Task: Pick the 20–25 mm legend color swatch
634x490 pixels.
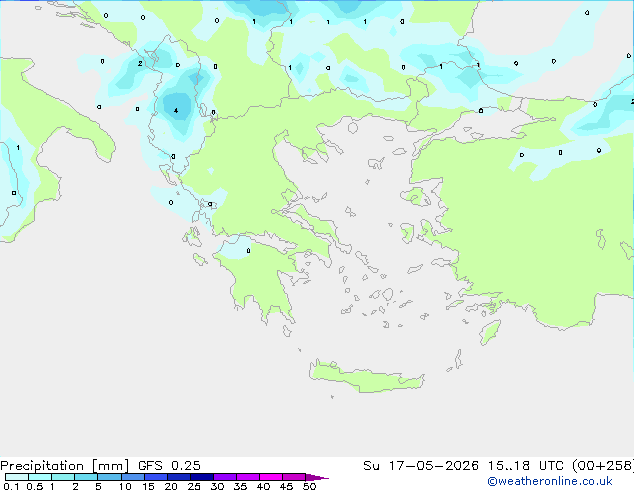Action: point(179,477)
